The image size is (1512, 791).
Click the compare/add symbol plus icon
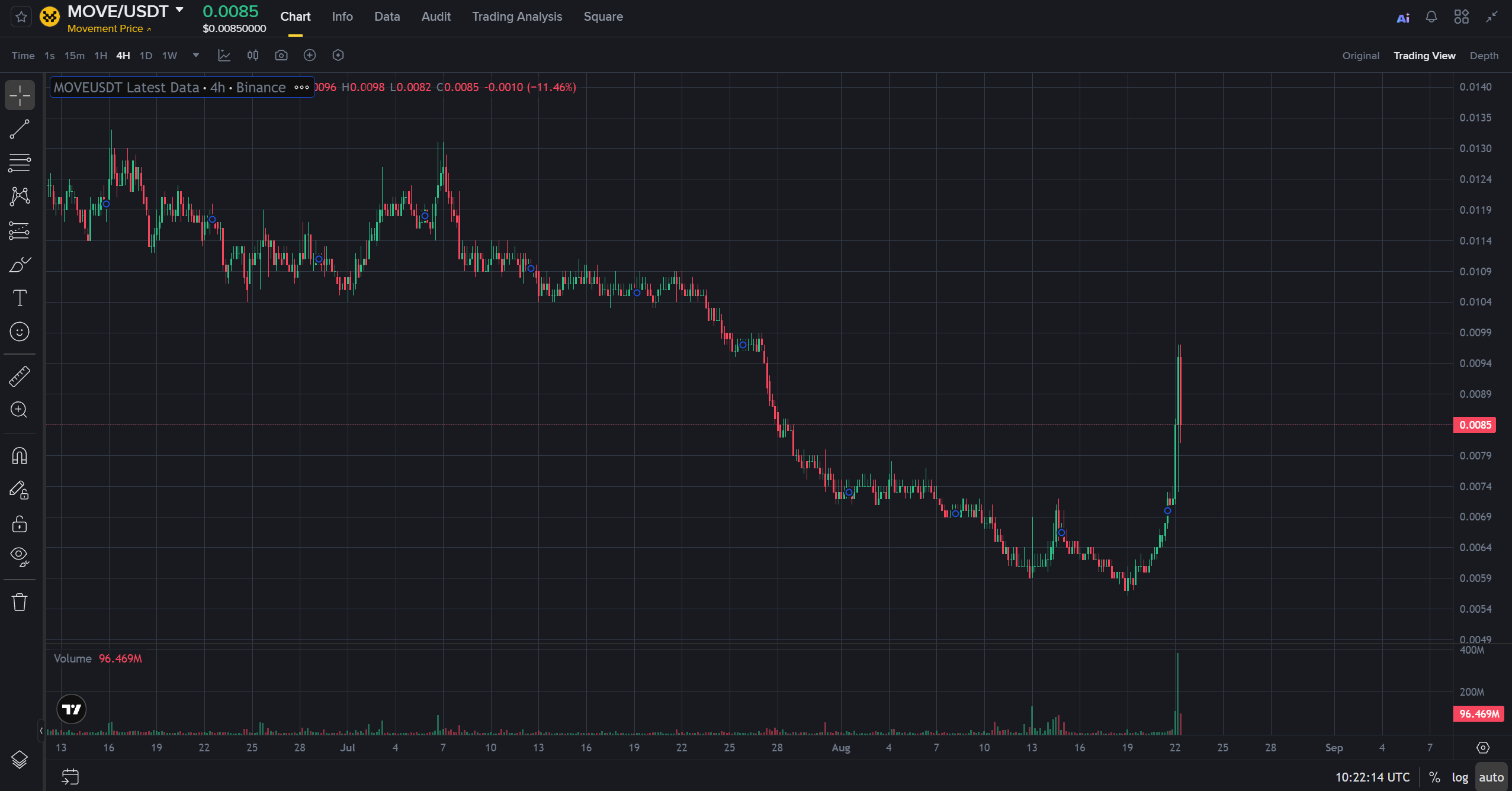pos(310,55)
